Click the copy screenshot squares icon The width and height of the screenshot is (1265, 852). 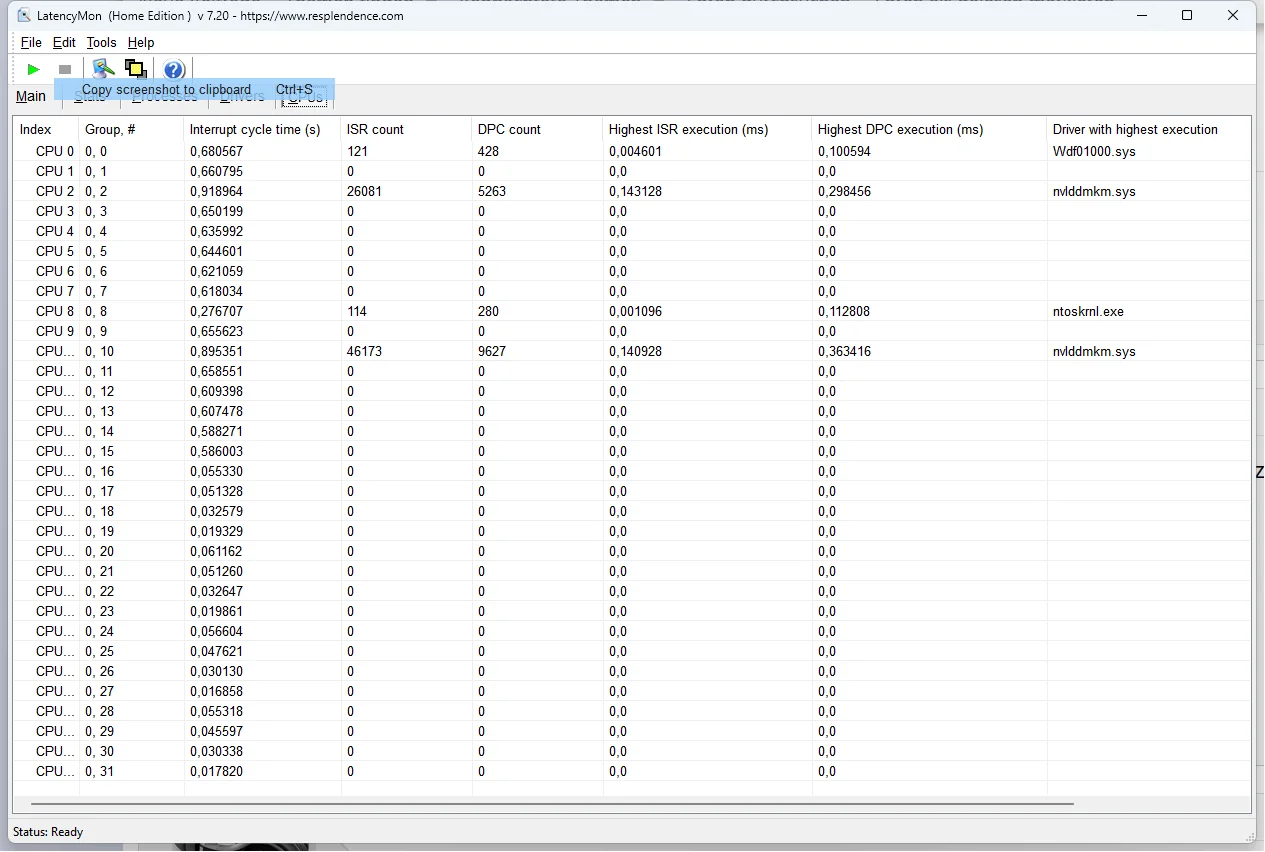click(136, 69)
